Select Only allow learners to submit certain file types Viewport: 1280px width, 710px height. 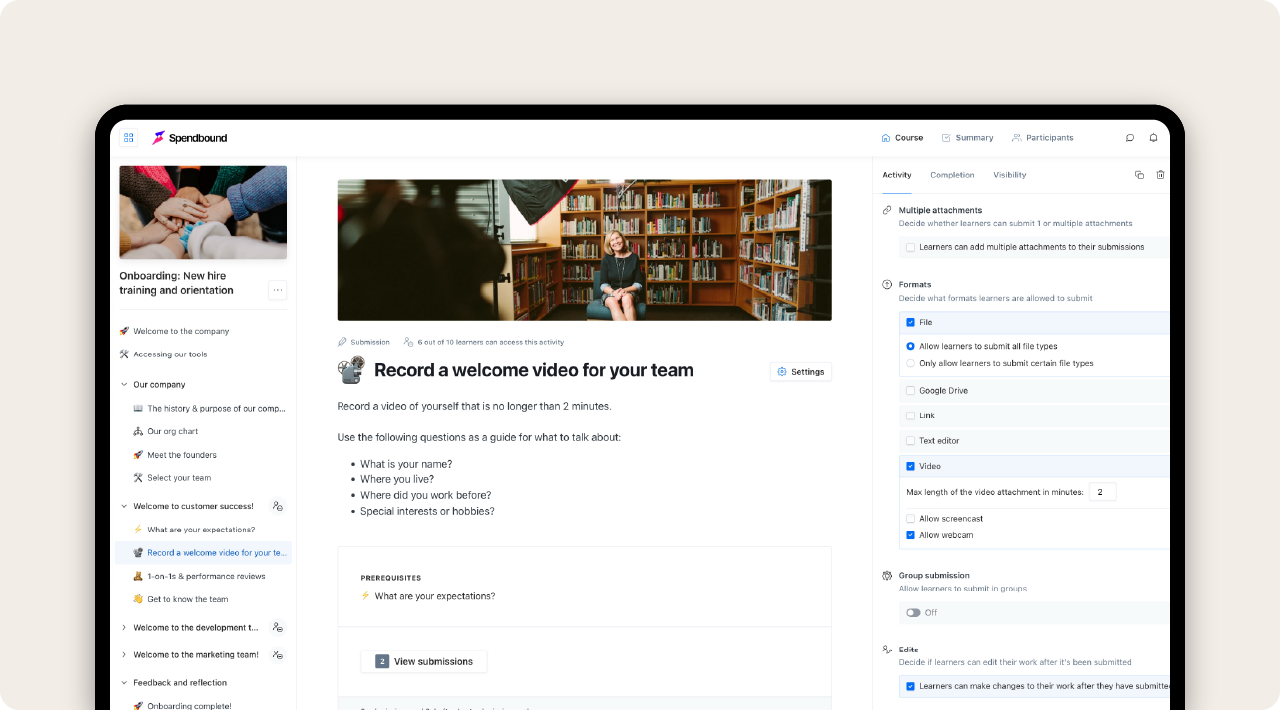tap(910, 363)
